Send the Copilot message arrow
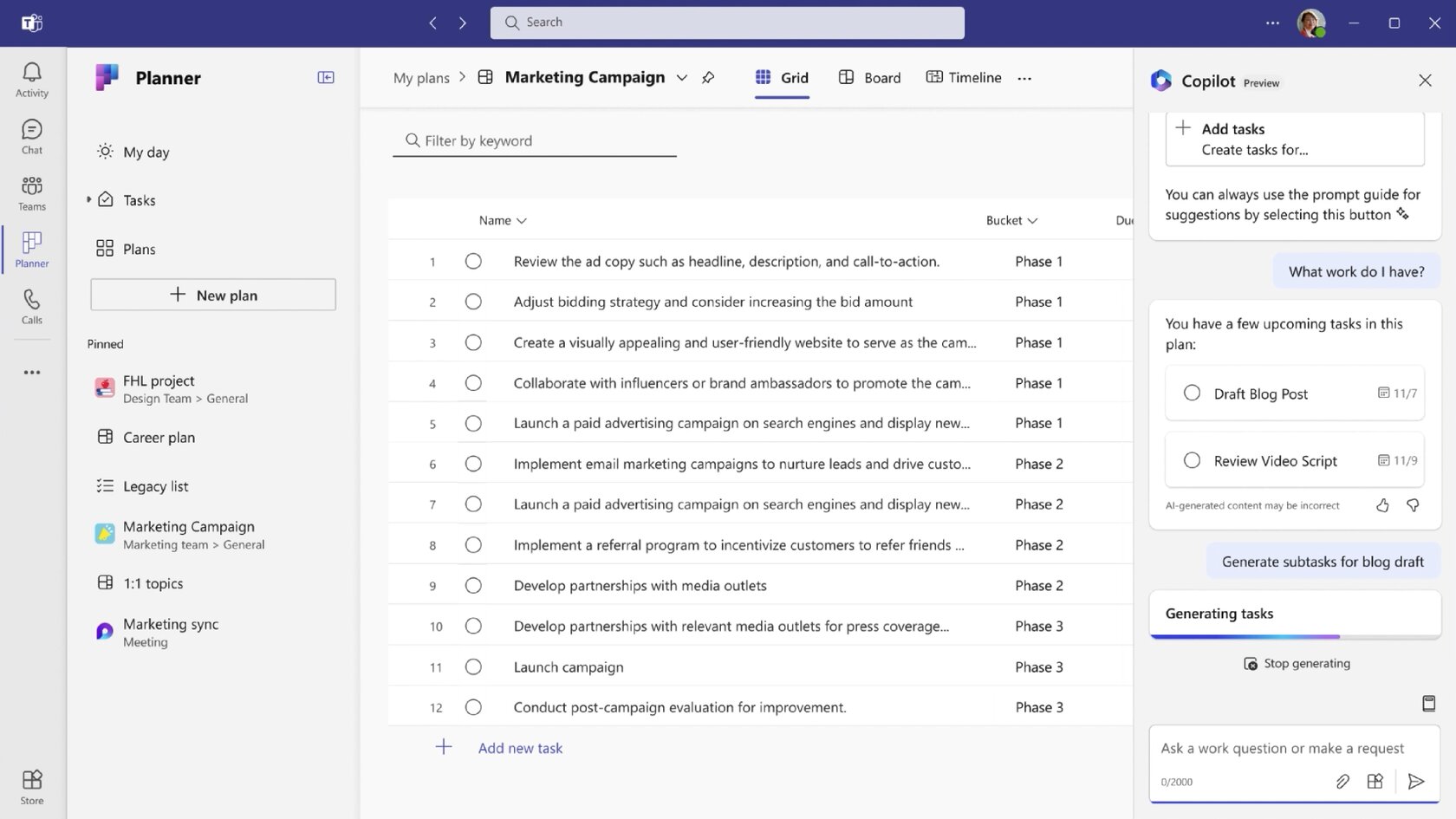Screen dimensions: 1456x819 [1416, 782]
